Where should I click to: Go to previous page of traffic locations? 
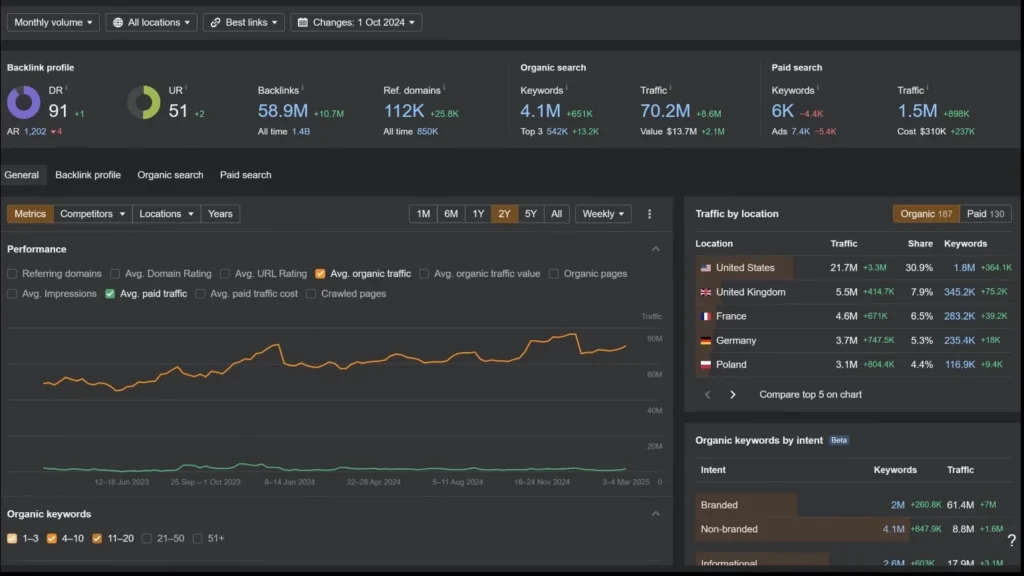click(x=708, y=395)
